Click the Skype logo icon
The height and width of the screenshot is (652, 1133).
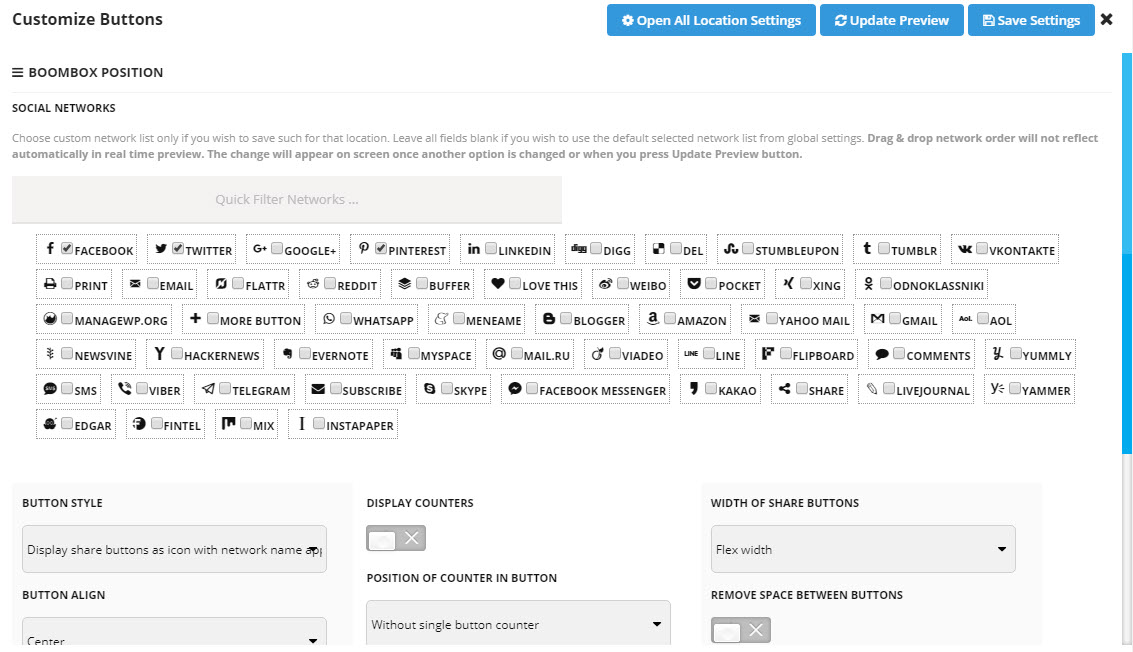click(429, 389)
